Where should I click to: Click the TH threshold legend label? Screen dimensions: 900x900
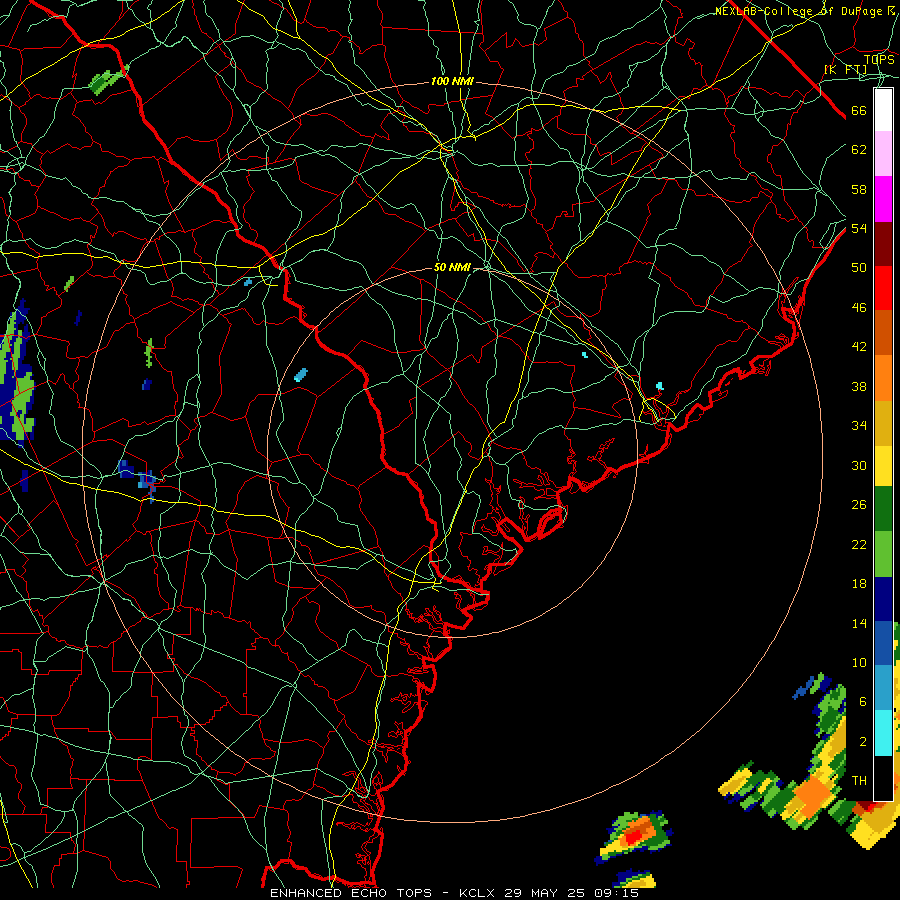tap(859, 780)
